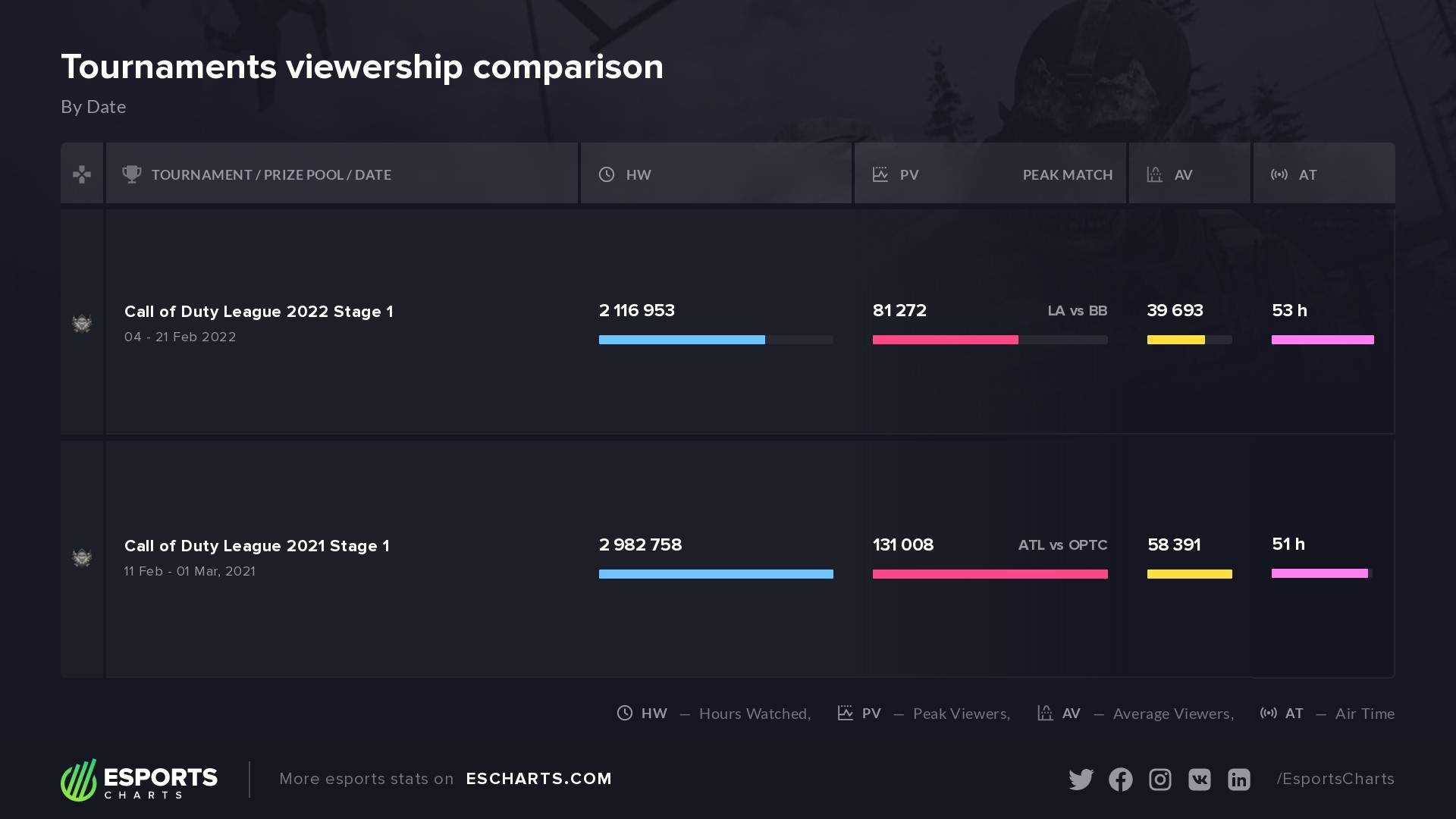Open the VK social icon
The width and height of the screenshot is (1456, 819).
(1199, 780)
